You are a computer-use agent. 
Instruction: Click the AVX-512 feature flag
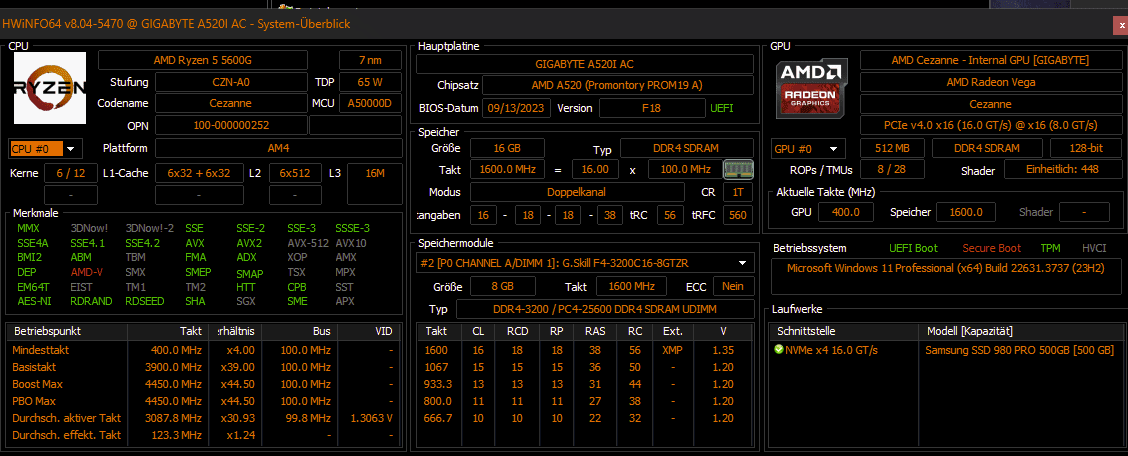pos(307,243)
